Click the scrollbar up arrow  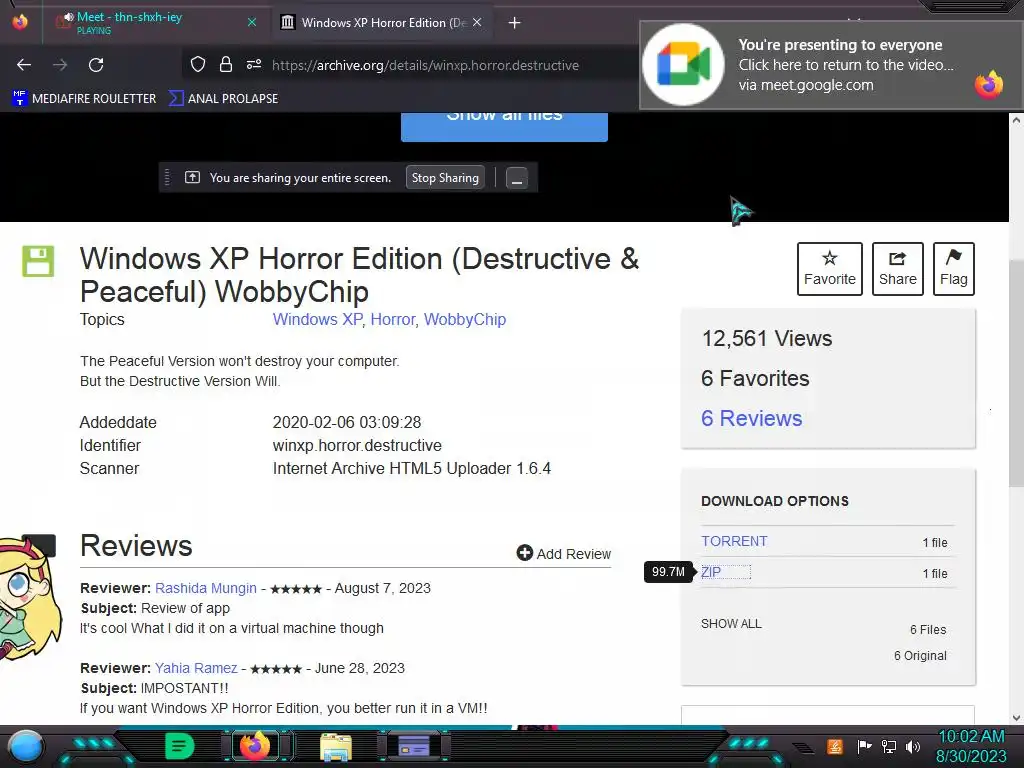click(1016, 120)
